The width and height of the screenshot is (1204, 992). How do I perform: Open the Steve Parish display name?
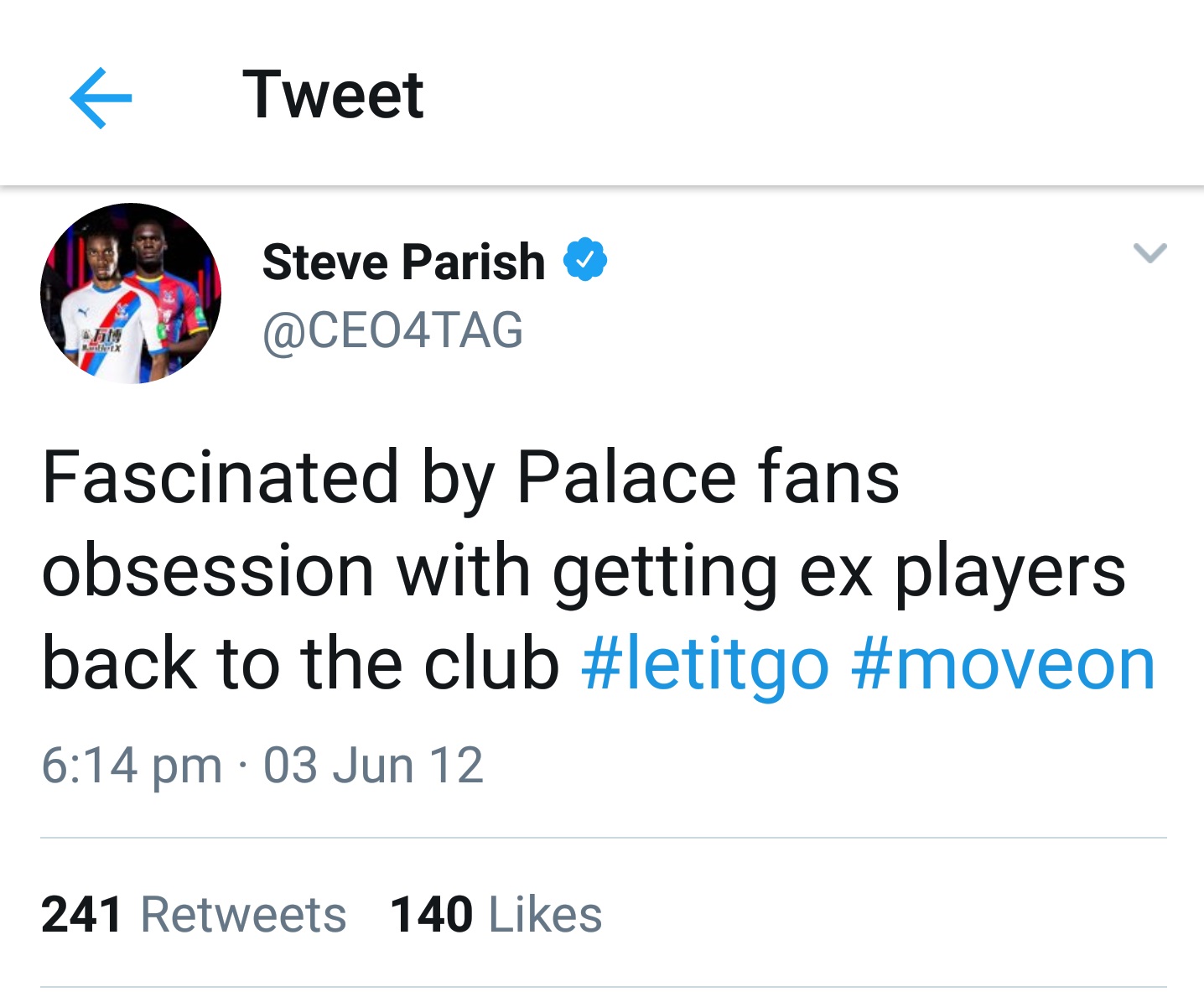[x=403, y=262]
